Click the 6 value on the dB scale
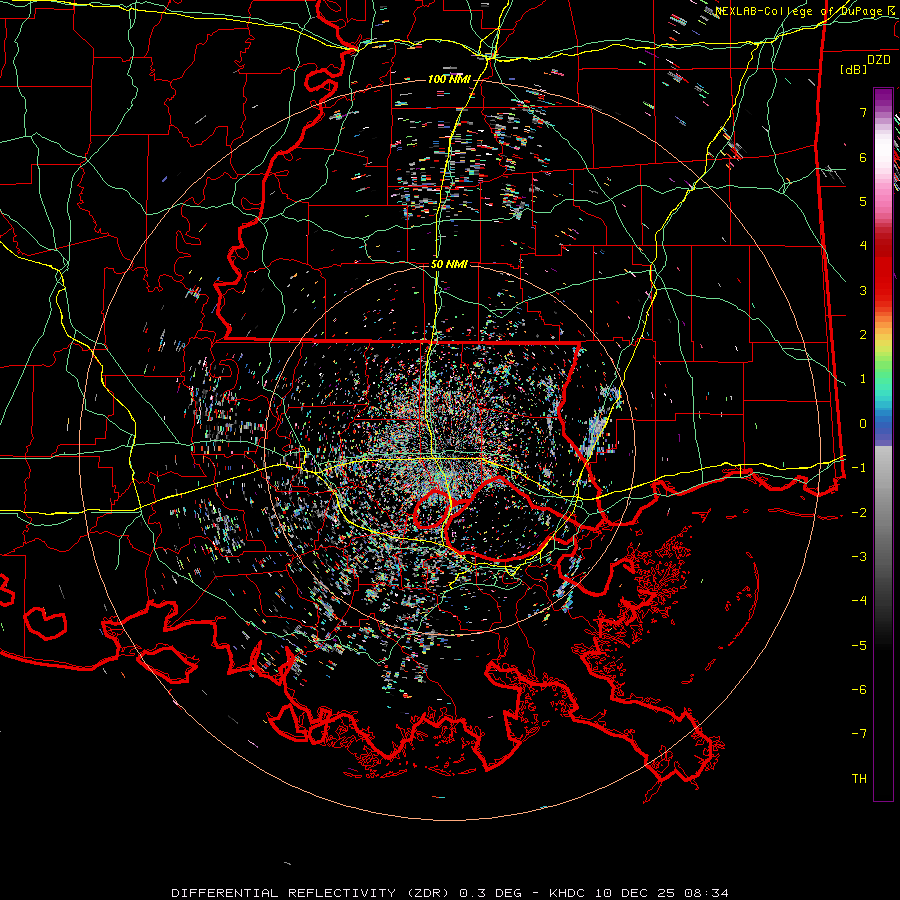 click(x=863, y=157)
